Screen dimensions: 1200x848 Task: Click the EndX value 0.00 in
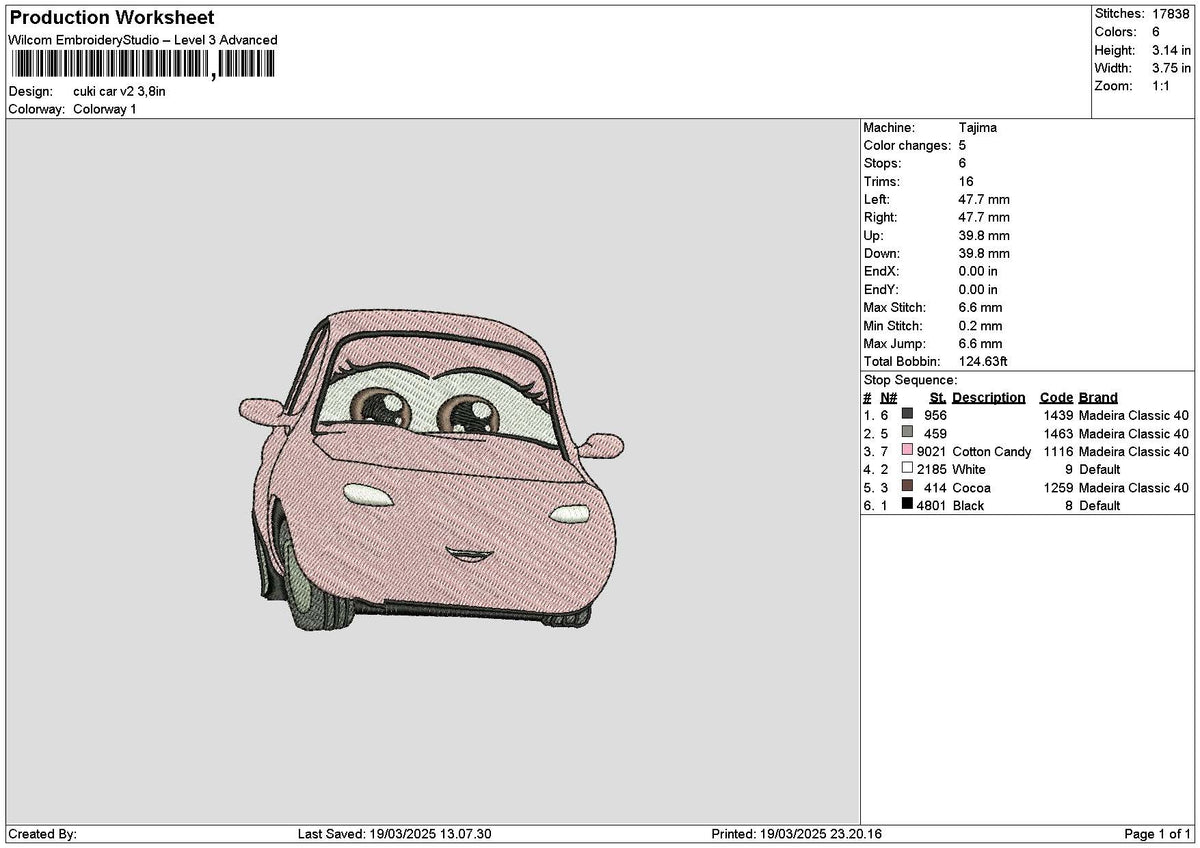tap(978, 271)
